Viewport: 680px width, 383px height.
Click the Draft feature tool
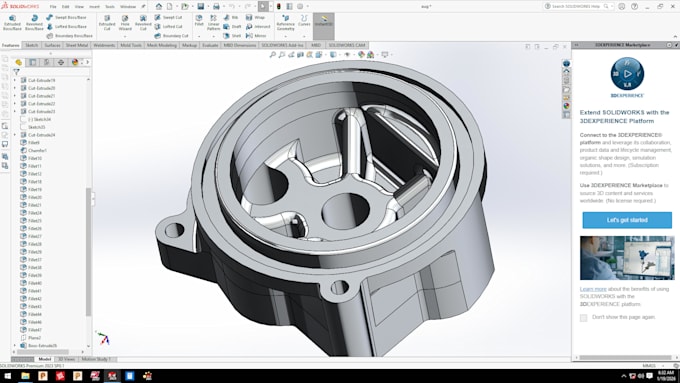(232, 26)
